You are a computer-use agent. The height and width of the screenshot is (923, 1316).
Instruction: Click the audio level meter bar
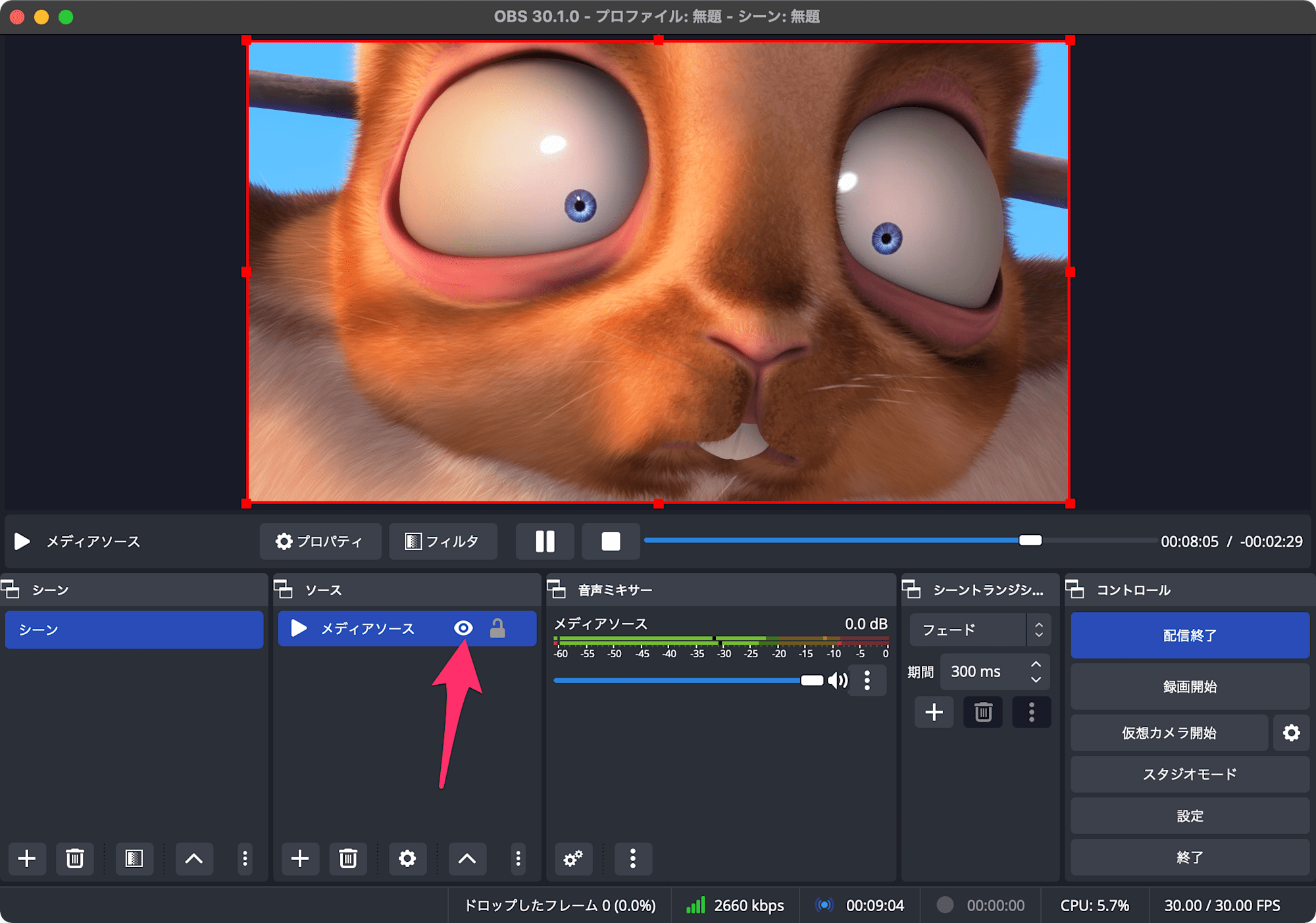pos(721,641)
